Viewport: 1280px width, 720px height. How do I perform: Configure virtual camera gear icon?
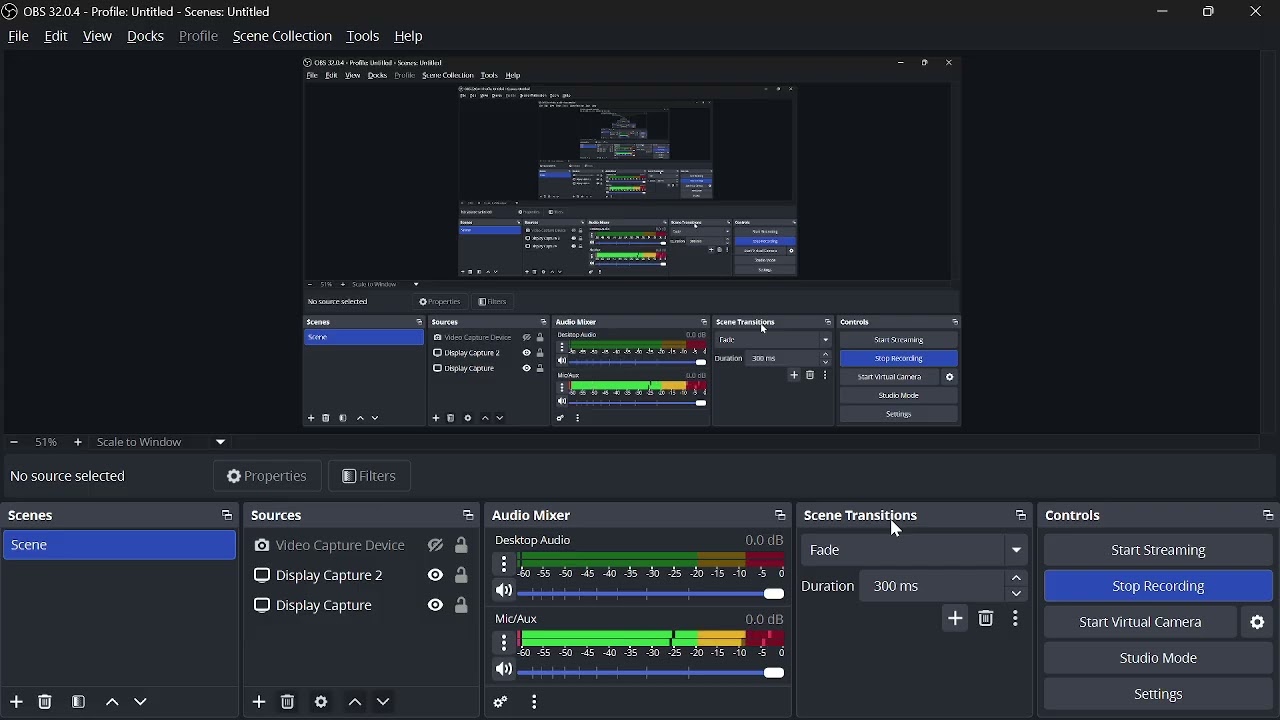[x=1259, y=623]
